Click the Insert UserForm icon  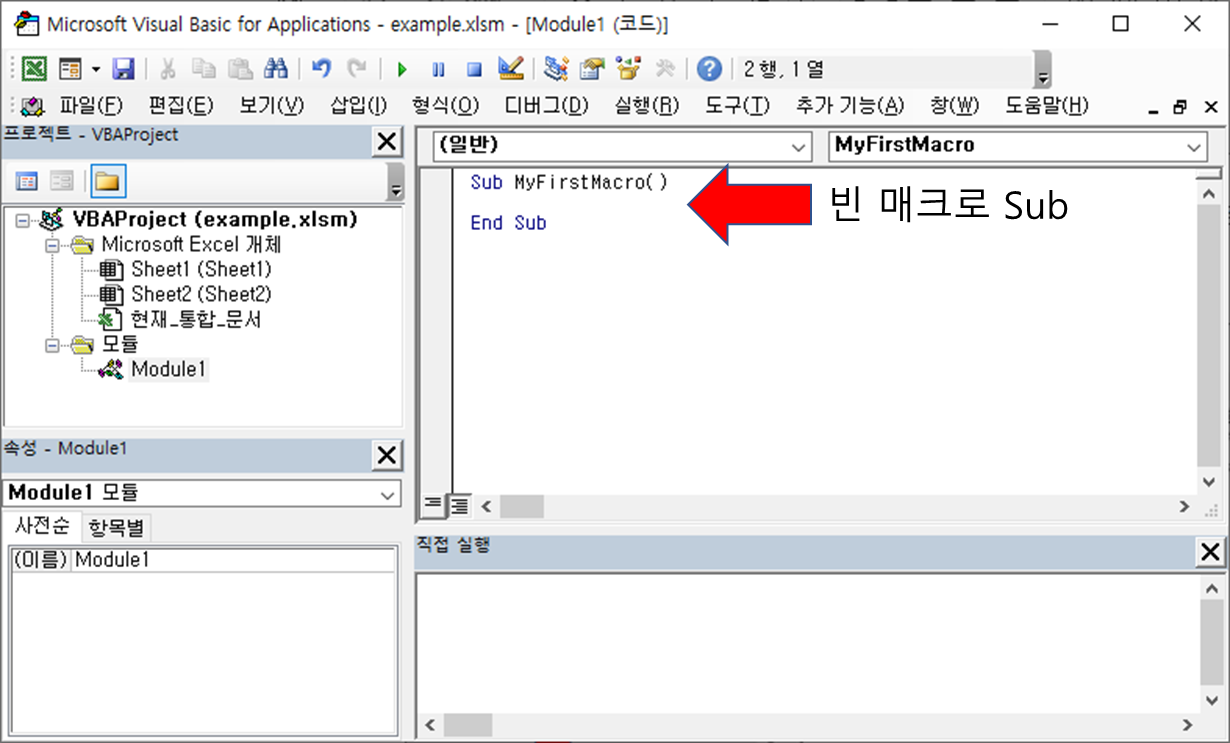(69, 69)
